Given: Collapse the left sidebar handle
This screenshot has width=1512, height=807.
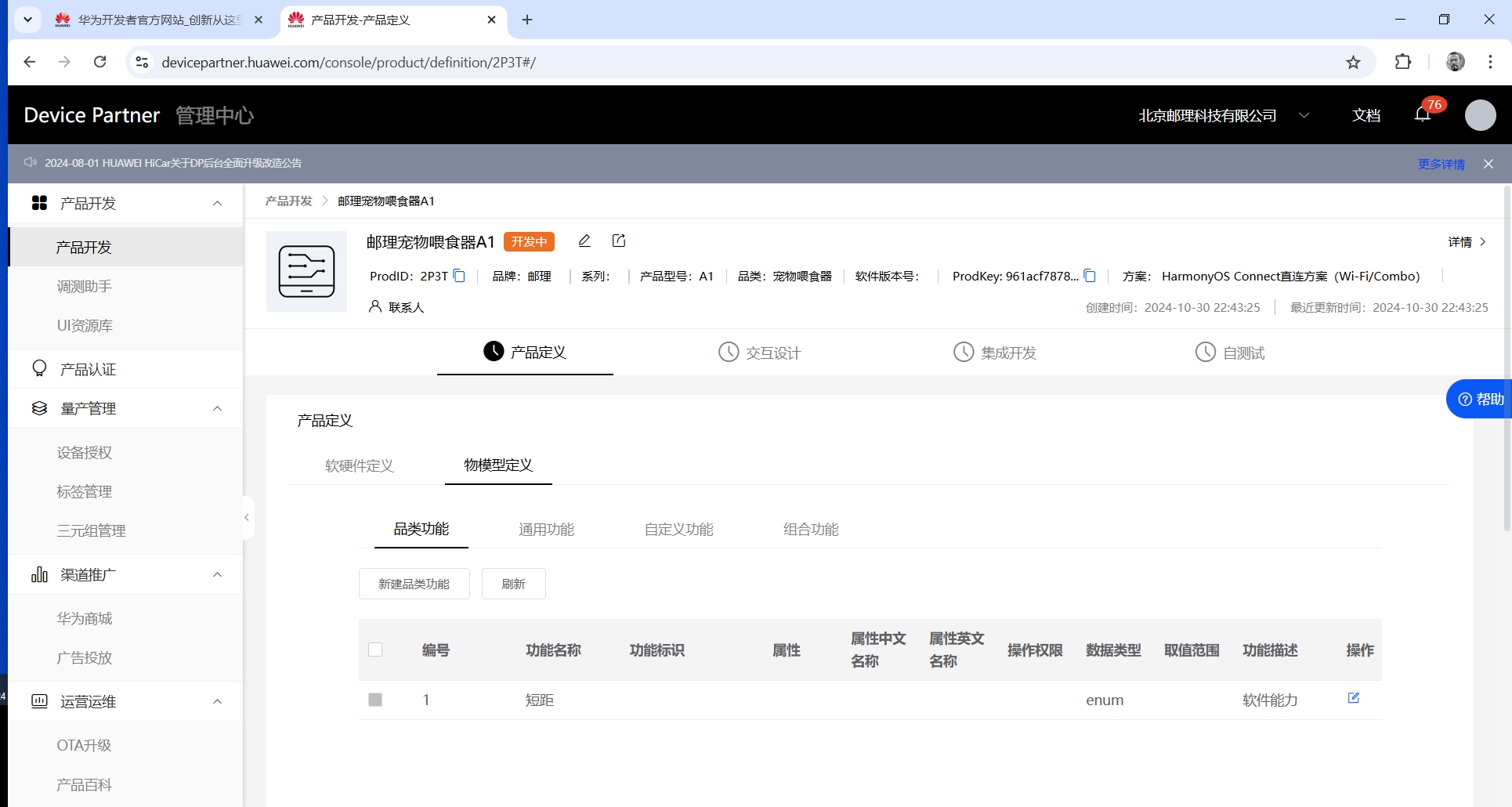Looking at the screenshot, I should pos(247,517).
